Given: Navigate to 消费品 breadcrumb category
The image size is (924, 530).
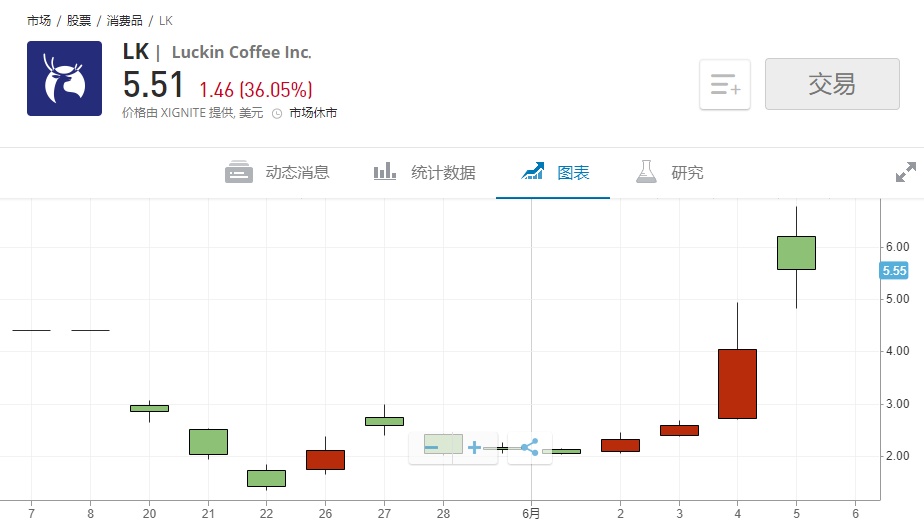Looking at the screenshot, I should coord(124,20).
